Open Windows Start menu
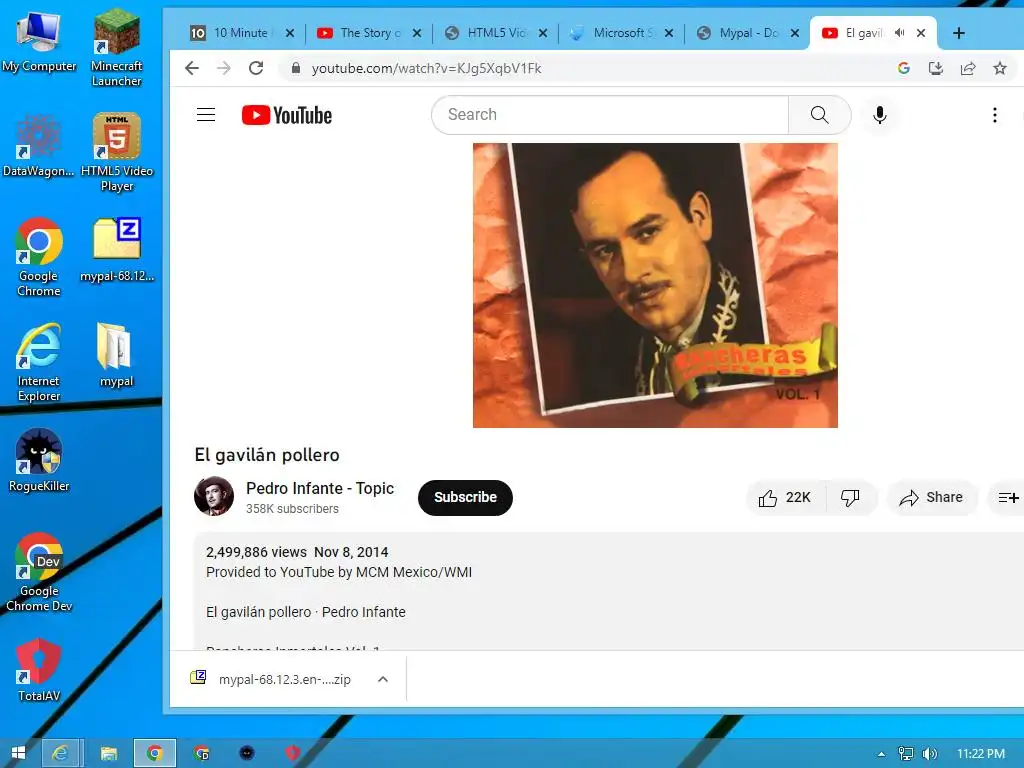This screenshot has height=768, width=1024. tap(18, 754)
